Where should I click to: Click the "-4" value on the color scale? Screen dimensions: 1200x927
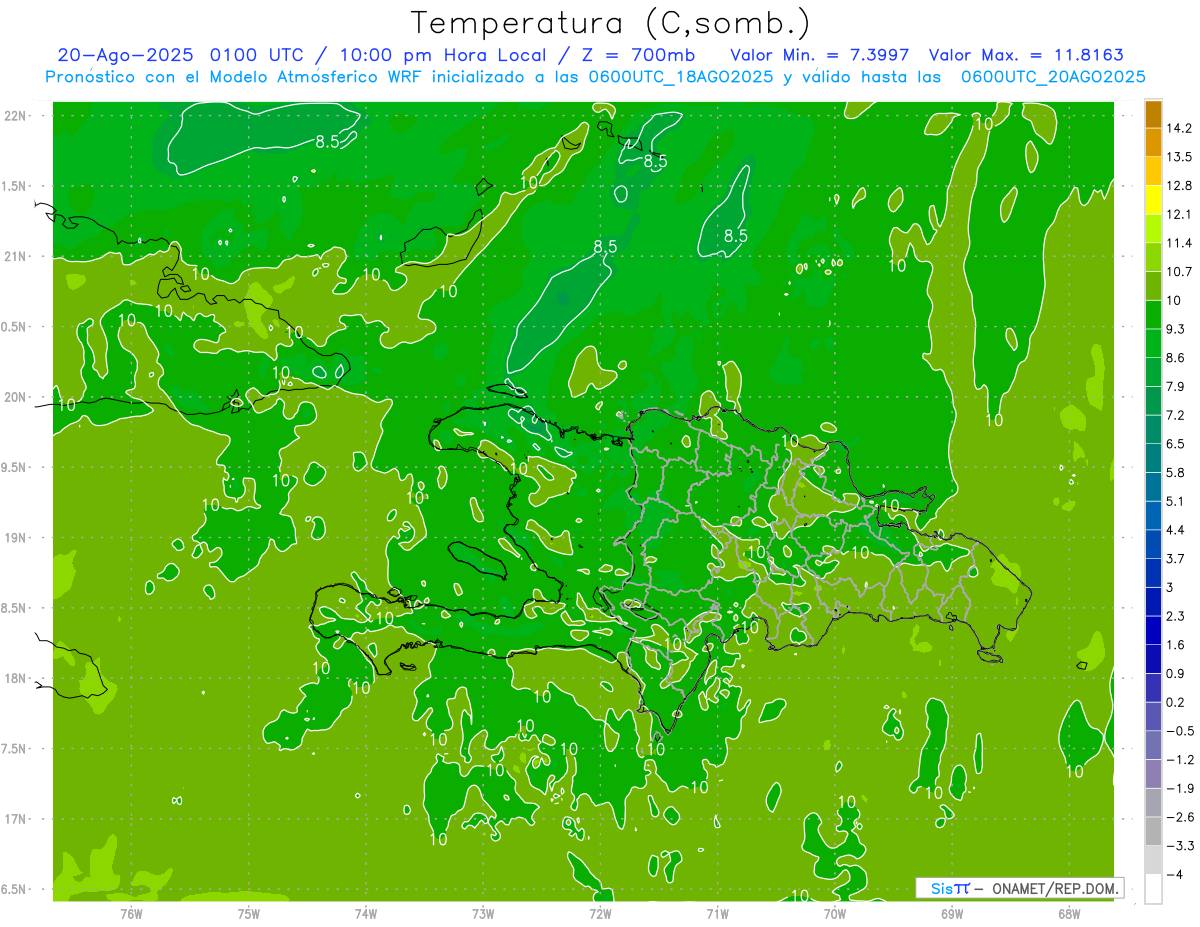coord(1176,875)
